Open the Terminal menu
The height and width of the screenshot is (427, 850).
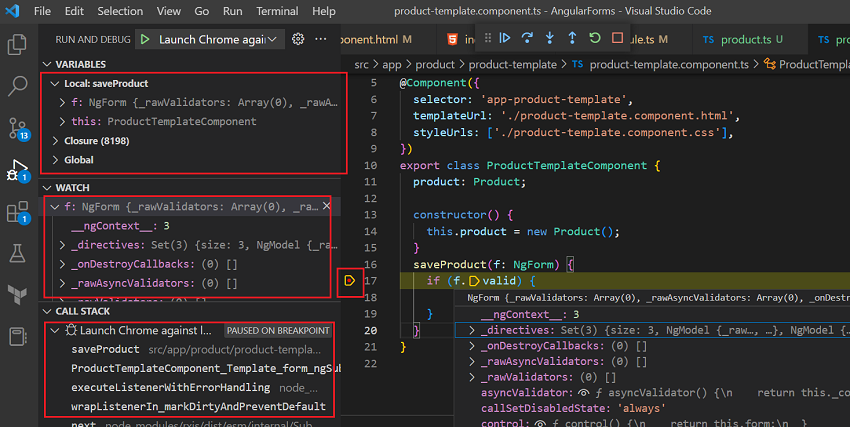(x=277, y=11)
